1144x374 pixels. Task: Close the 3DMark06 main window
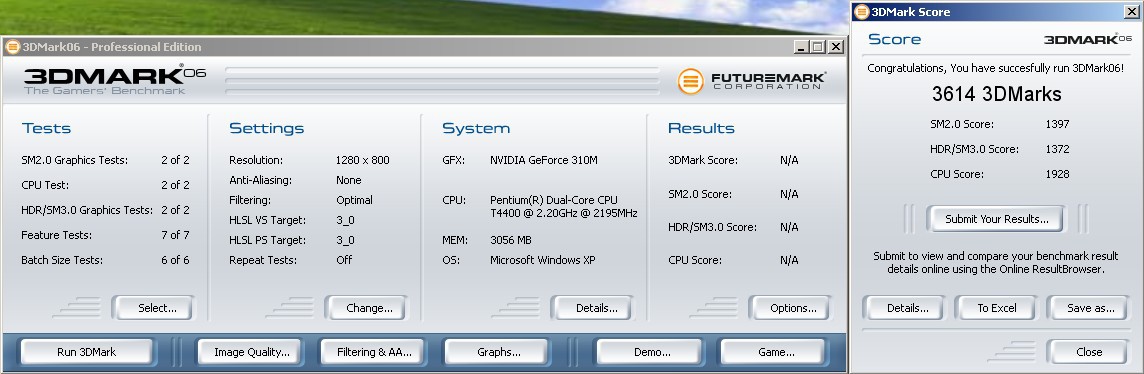836,47
